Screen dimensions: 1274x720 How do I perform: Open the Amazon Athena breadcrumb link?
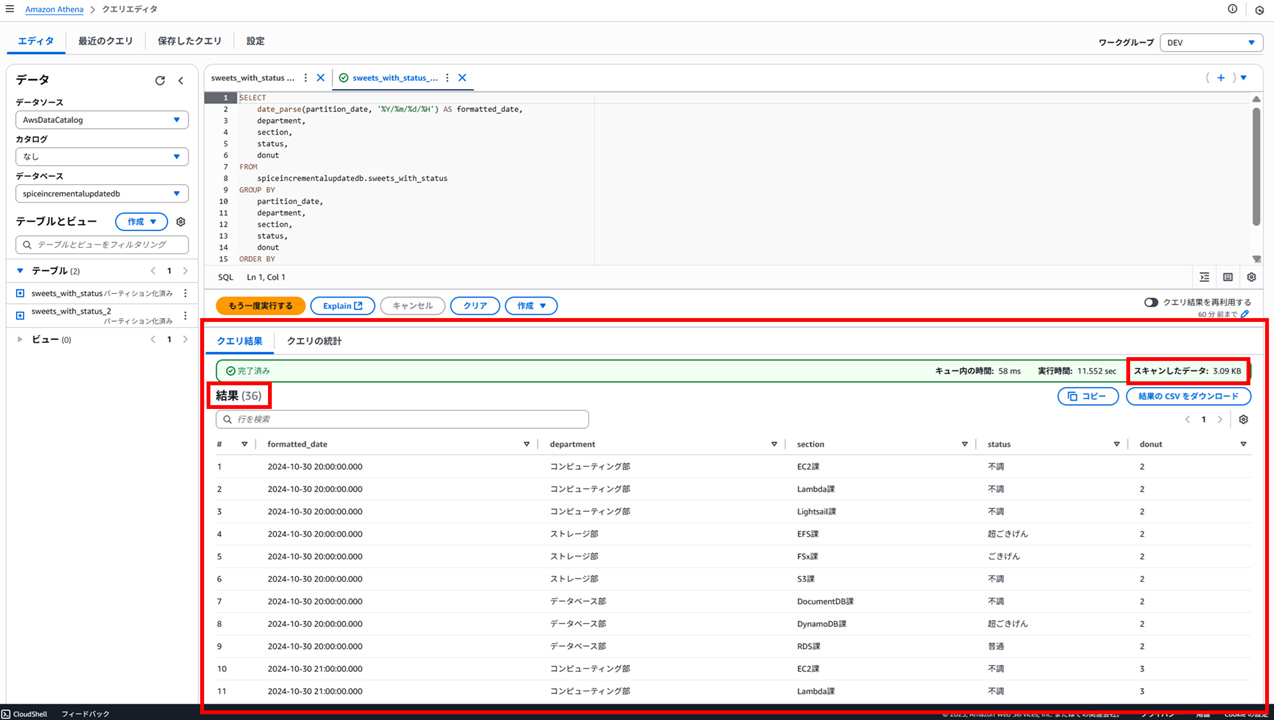[54, 9]
